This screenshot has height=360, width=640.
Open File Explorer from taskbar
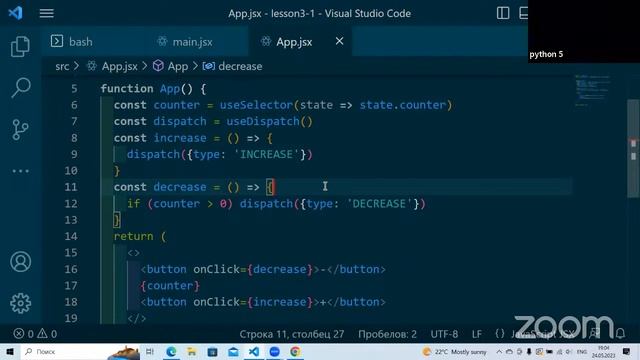(x=191, y=351)
